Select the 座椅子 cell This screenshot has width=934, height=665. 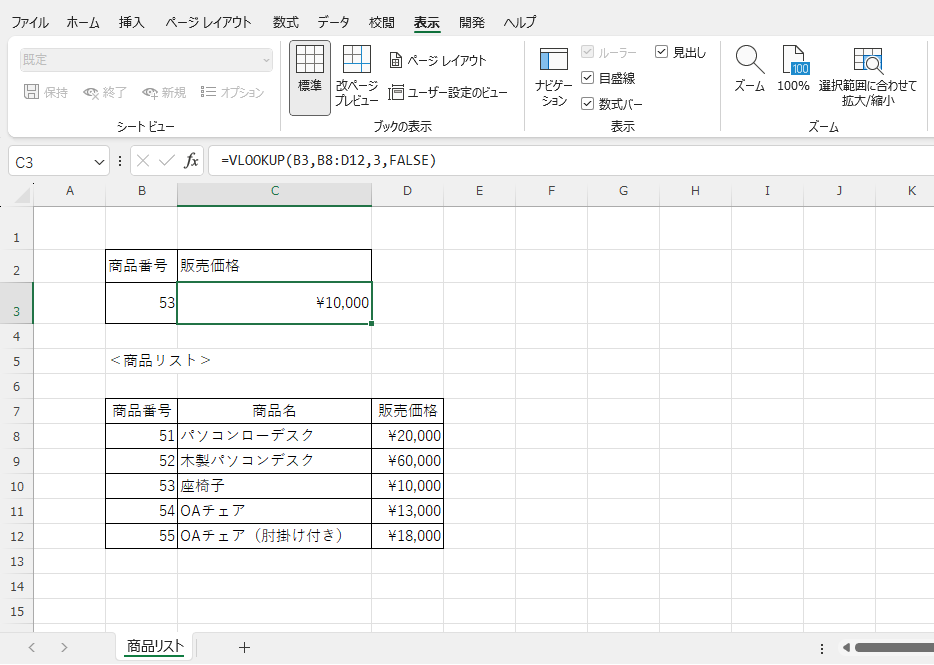[275, 486]
